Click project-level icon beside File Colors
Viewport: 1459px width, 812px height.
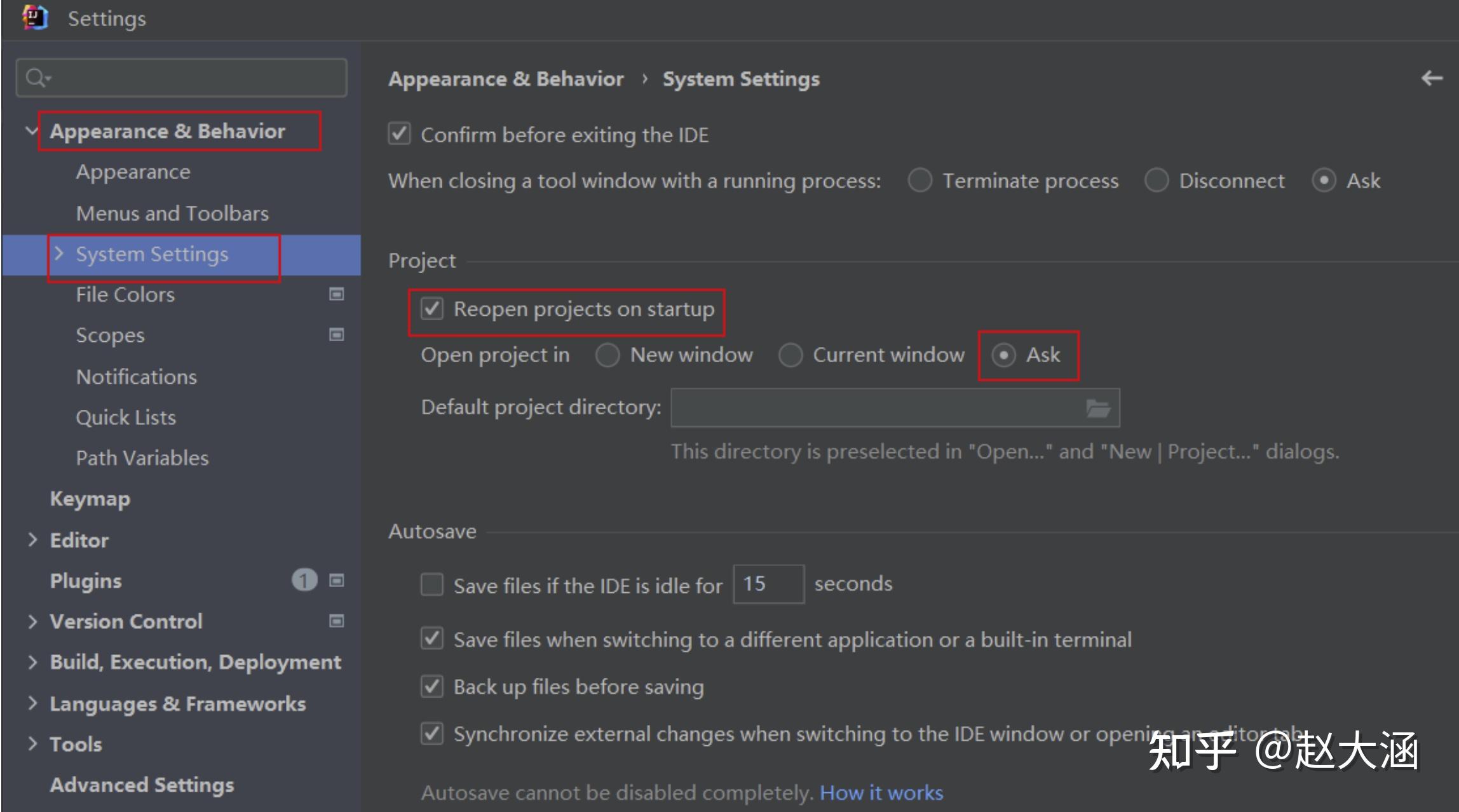point(336,294)
